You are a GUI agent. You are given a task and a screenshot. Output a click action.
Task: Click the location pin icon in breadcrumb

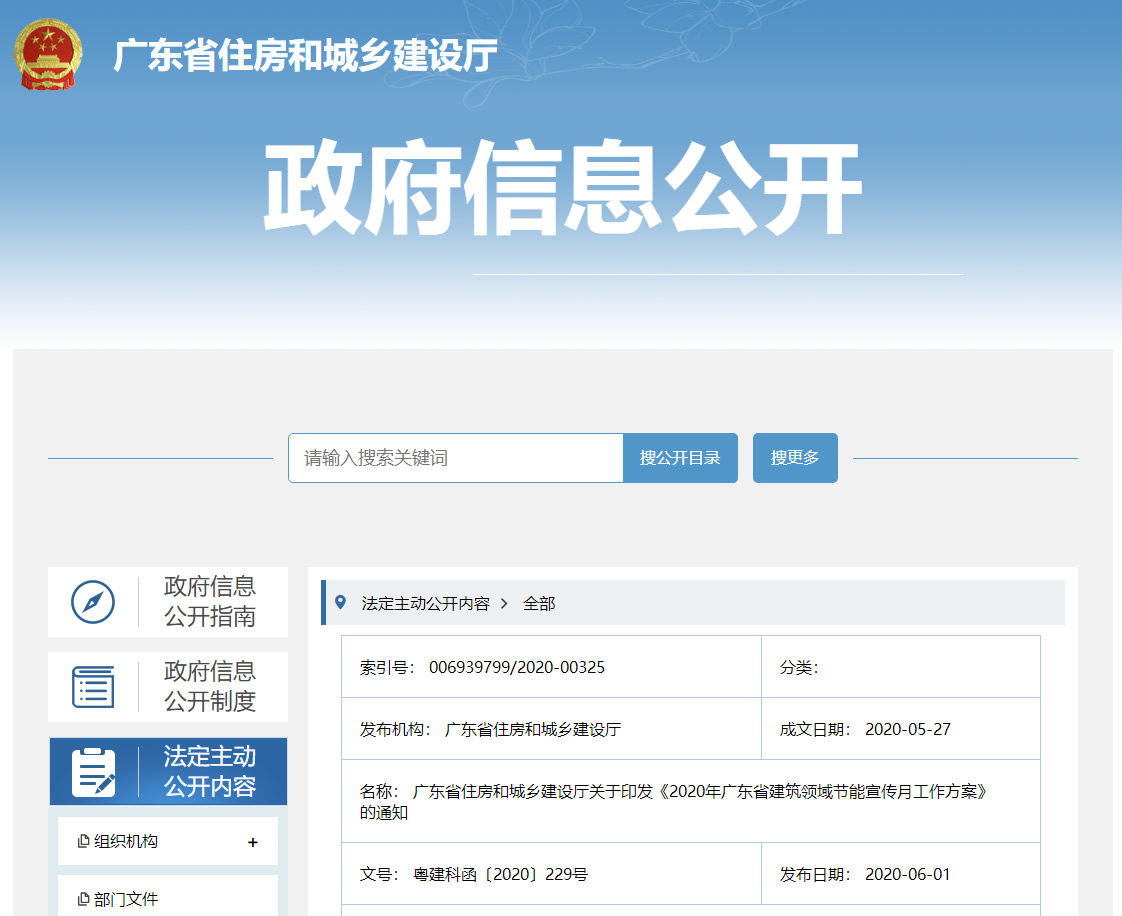[341, 603]
